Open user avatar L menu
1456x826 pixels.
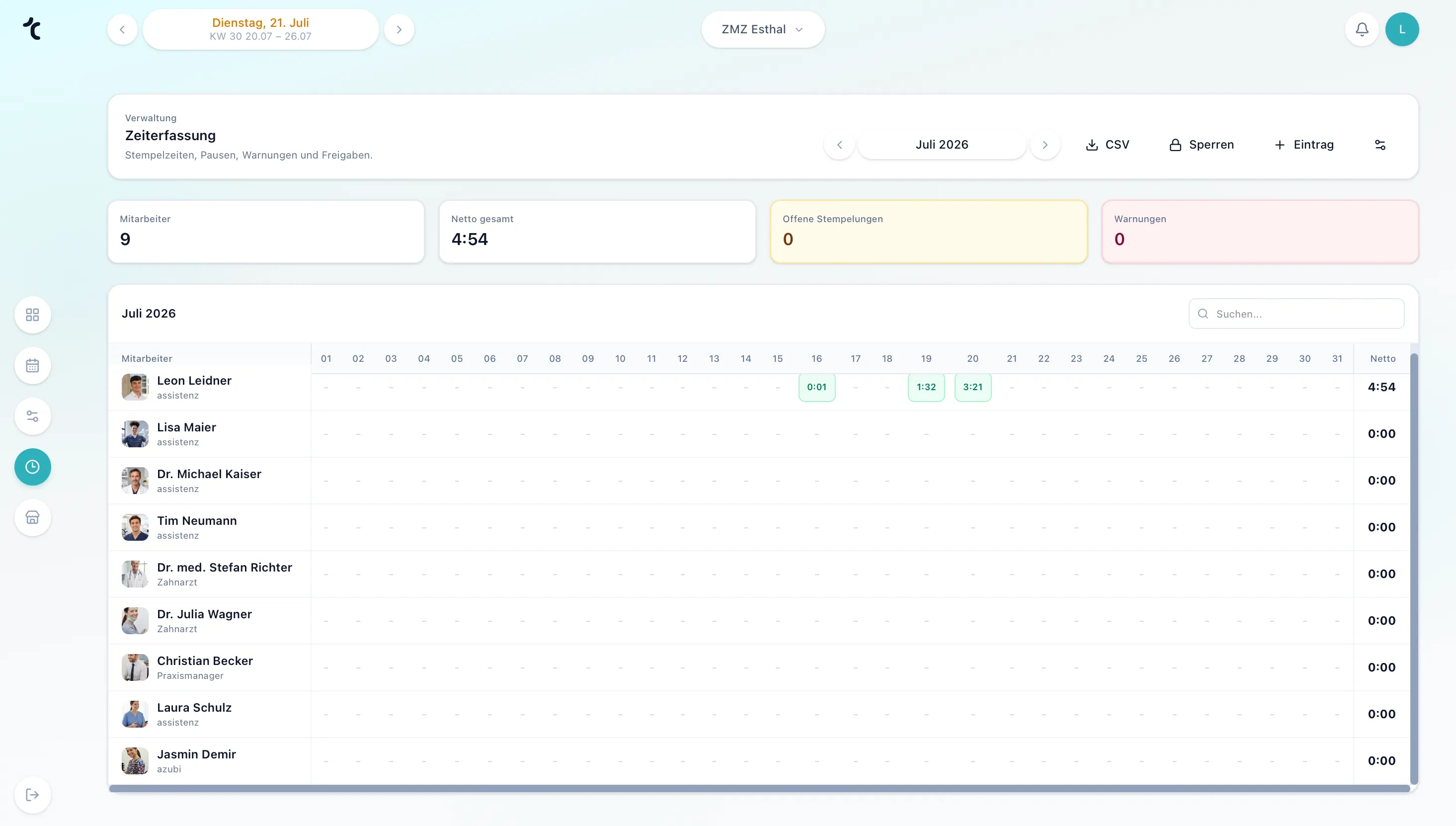[x=1402, y=29]
